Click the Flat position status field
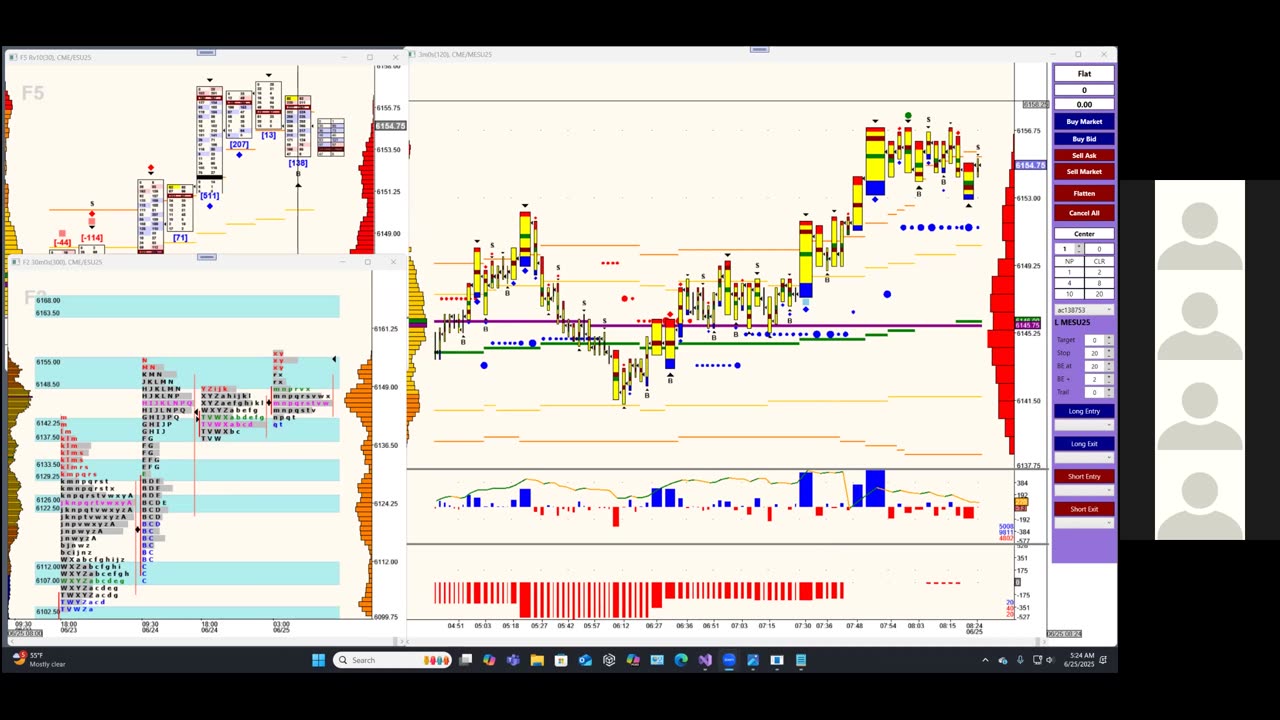Viewport: 1280px width, 720px height. [1084, 74]
